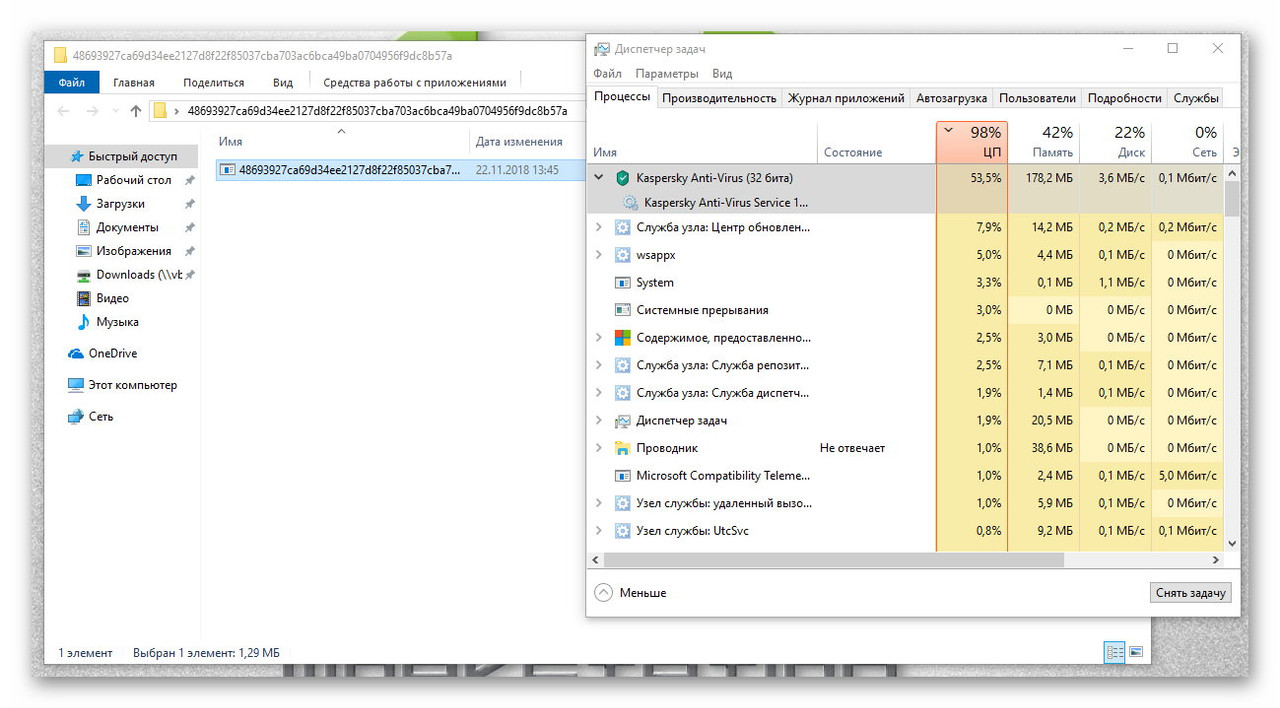Viewport: 1280px width, 708px height.
Task: Click the Диспетчер задач process row icon
Action: (623, 421)
